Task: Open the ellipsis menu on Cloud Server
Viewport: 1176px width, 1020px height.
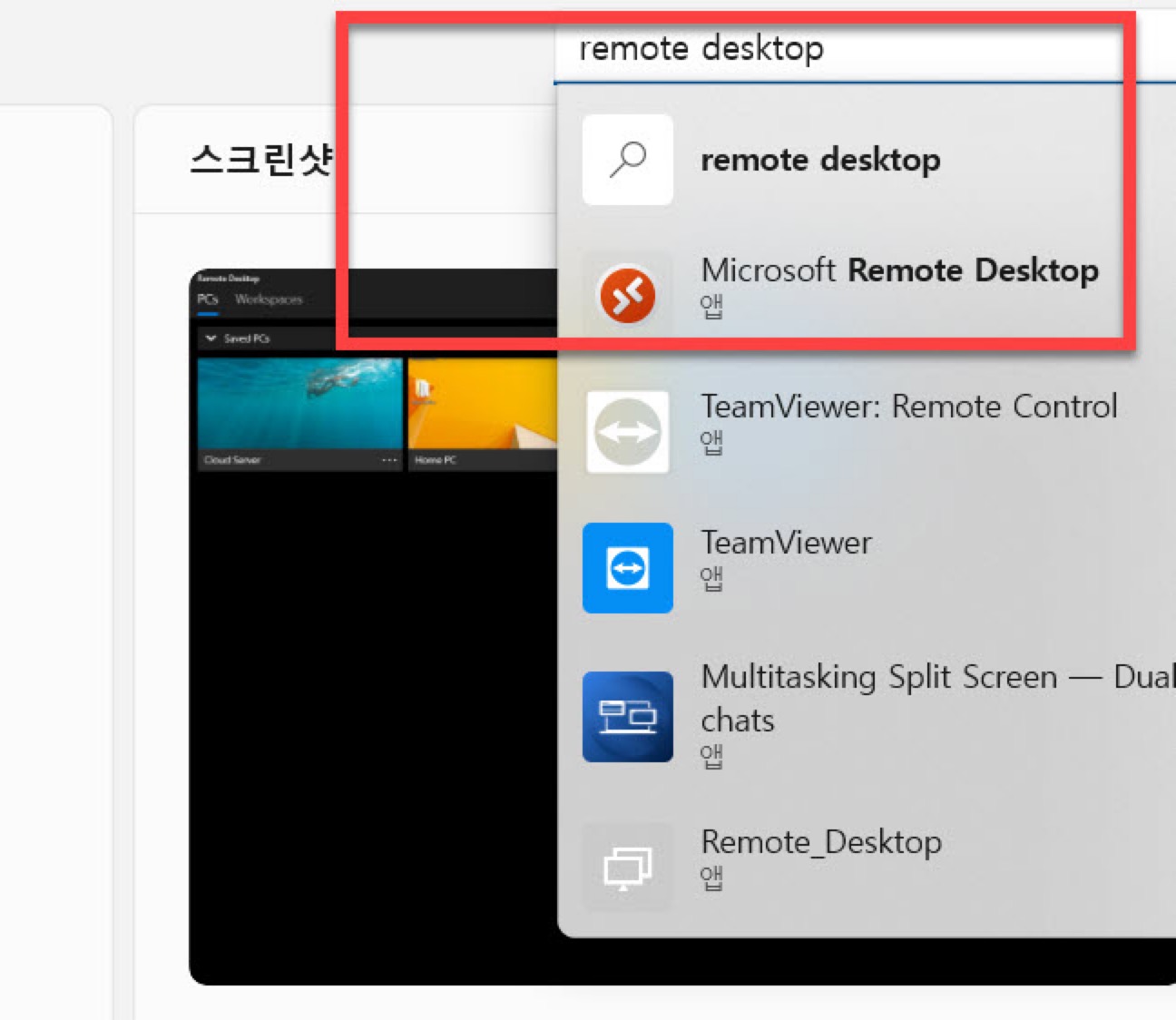Action: click(x=389, y=460)
